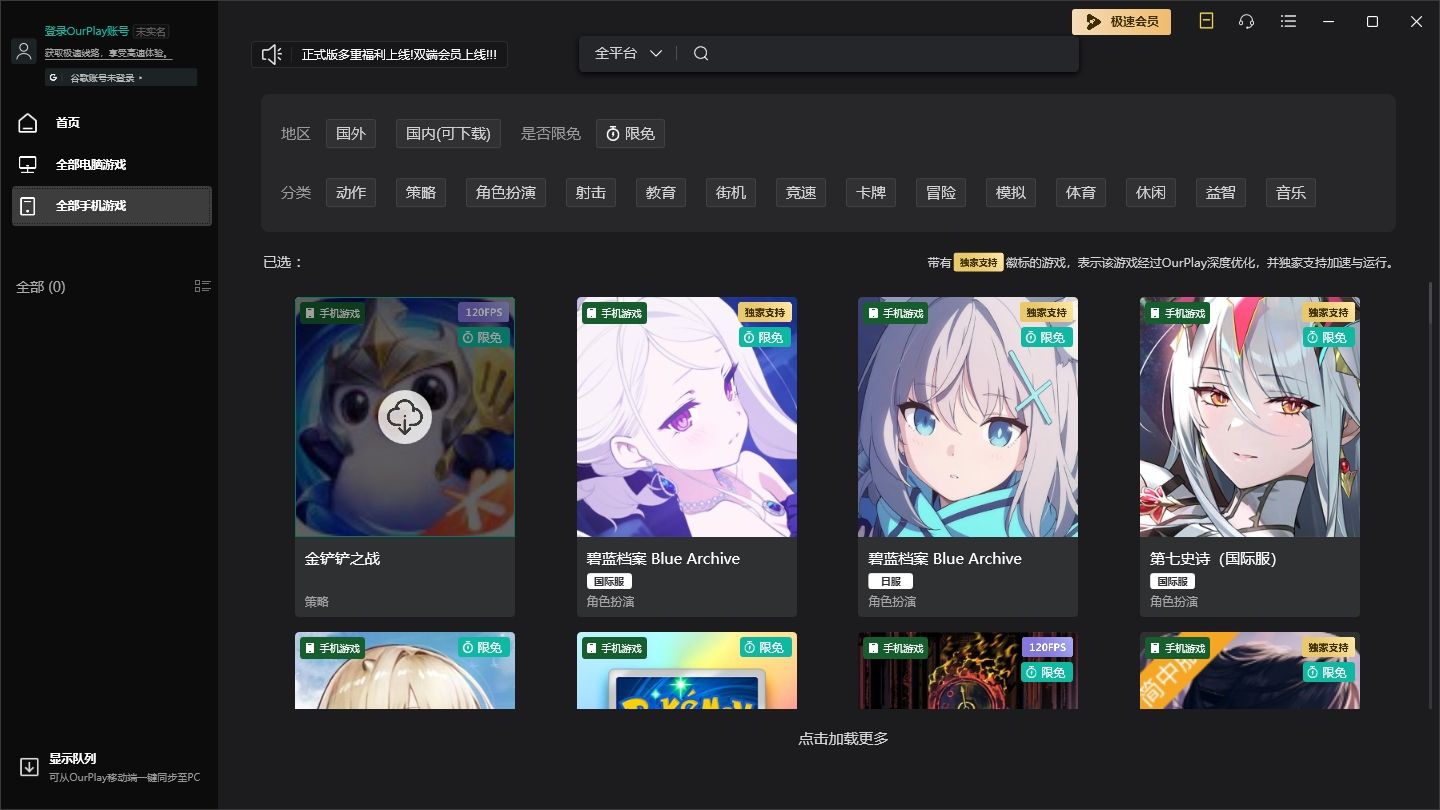
Task: Click 120FPS badge on second-row dark game card
Action: tap(1046, 648)
